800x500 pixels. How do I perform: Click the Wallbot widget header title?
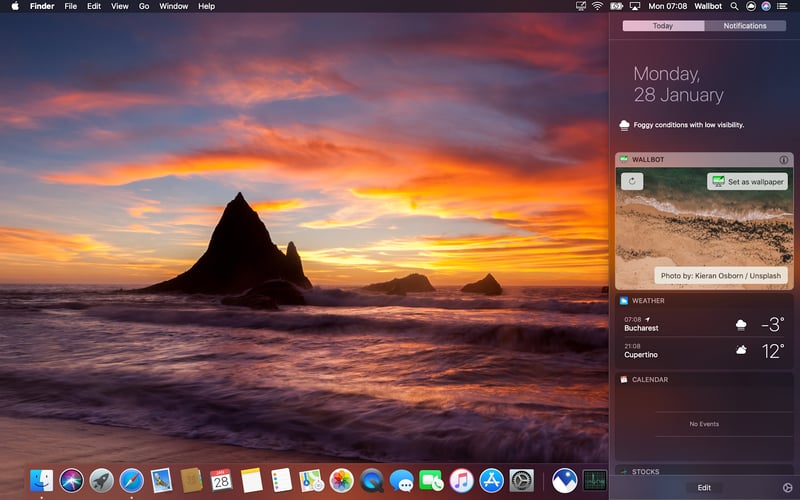(x=648, y=160)
